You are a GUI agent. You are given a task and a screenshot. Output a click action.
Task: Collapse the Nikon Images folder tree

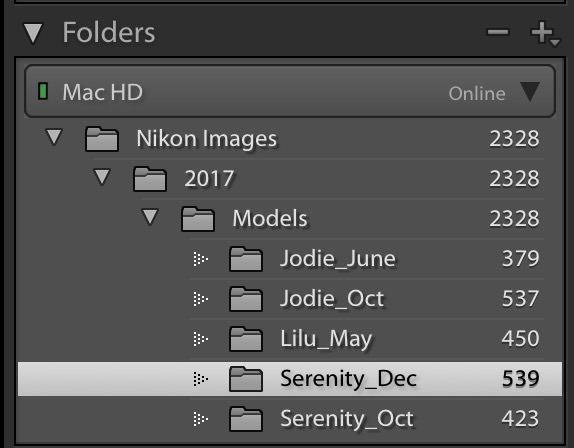point(54,137)
